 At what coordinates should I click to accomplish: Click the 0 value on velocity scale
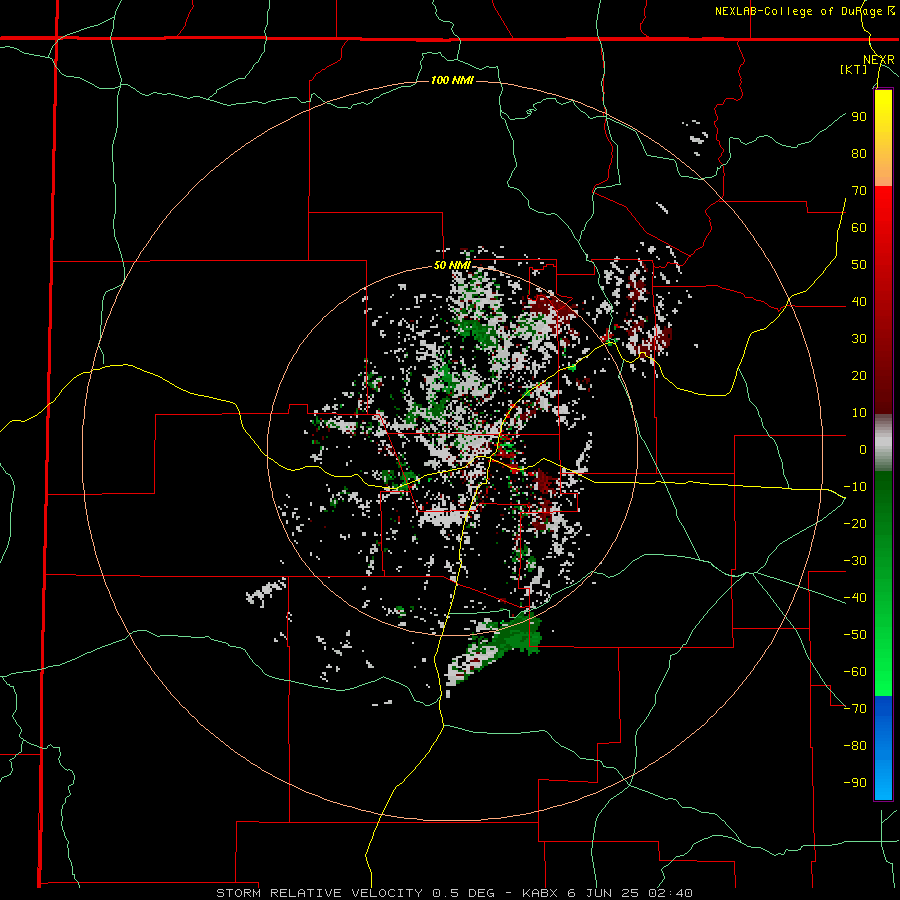[863, 449]
